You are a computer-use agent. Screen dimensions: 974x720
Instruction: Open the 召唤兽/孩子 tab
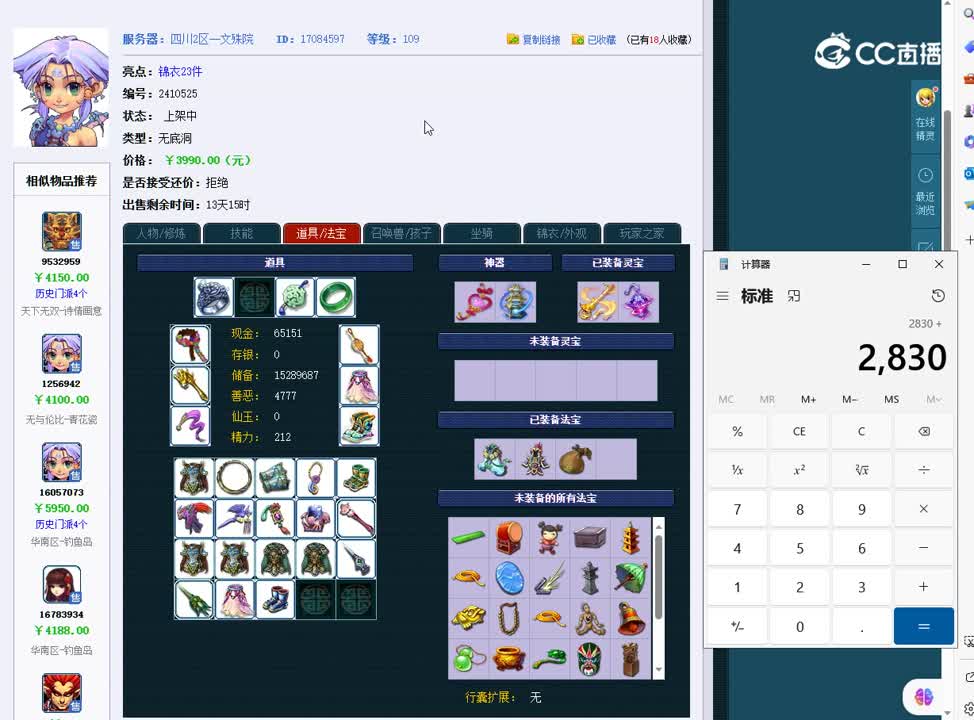coord(401,233)
